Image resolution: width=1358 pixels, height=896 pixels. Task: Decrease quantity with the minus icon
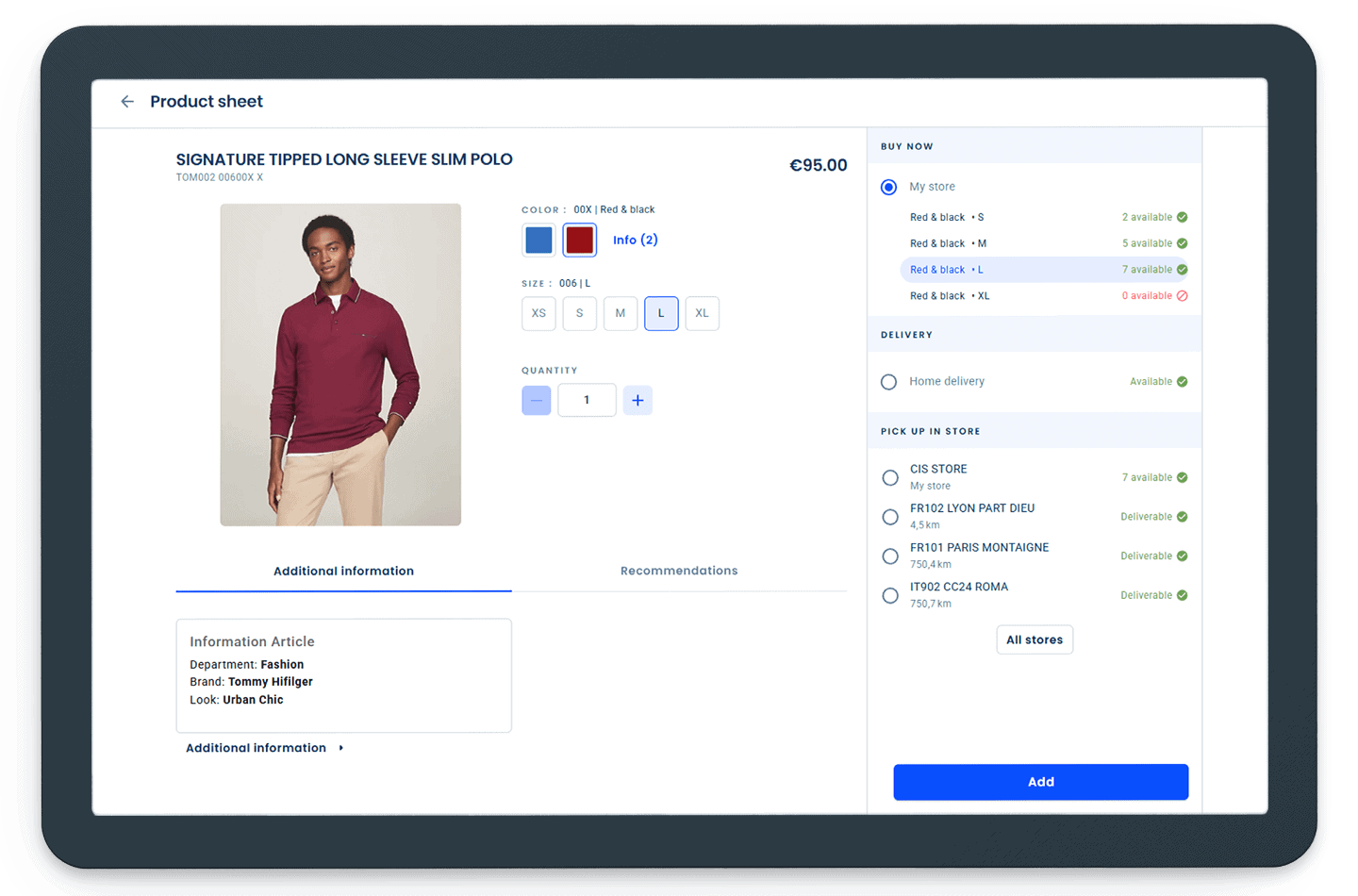(536, 401)
